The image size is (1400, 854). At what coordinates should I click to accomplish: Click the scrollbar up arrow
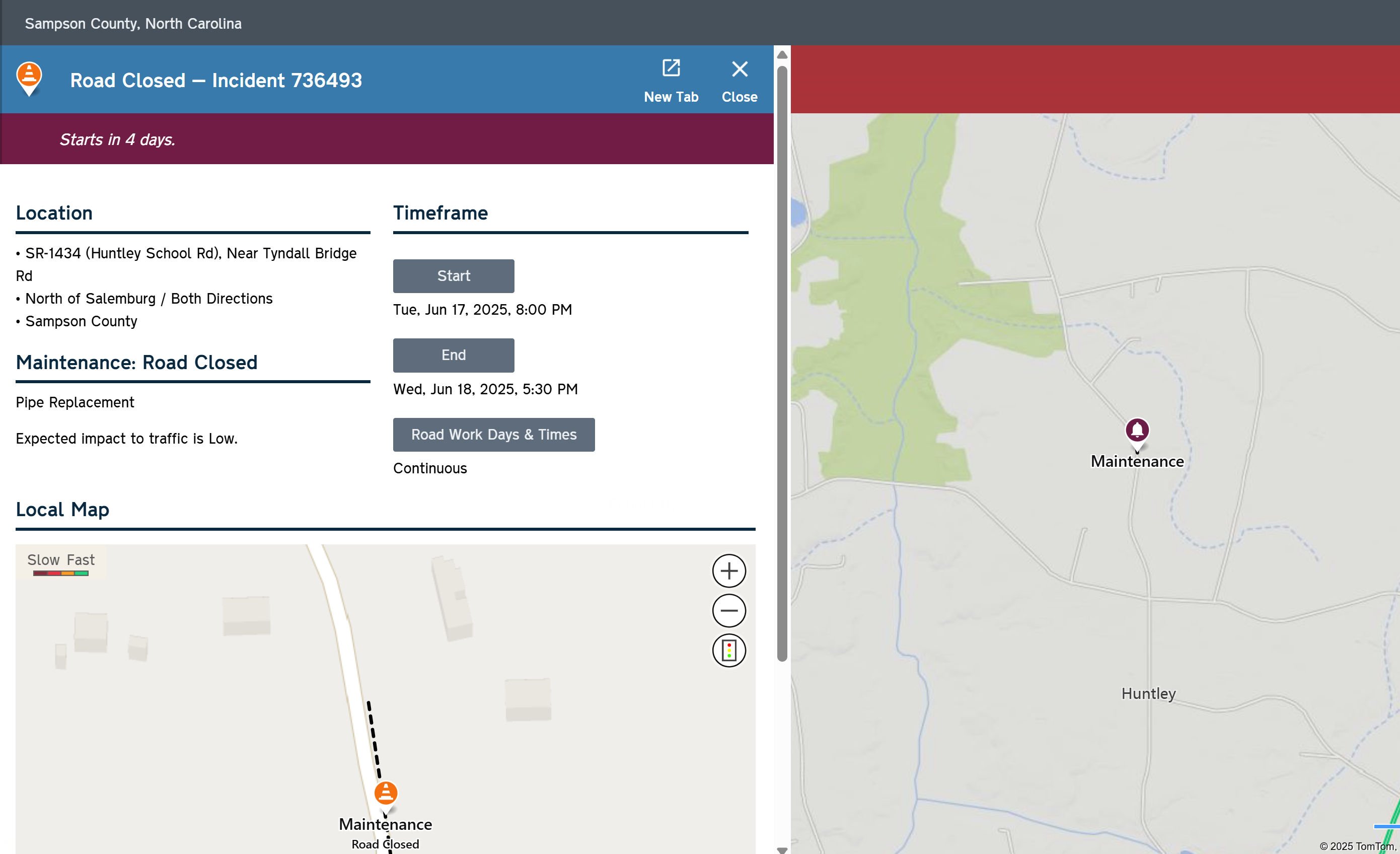click(x=782, y=54)
